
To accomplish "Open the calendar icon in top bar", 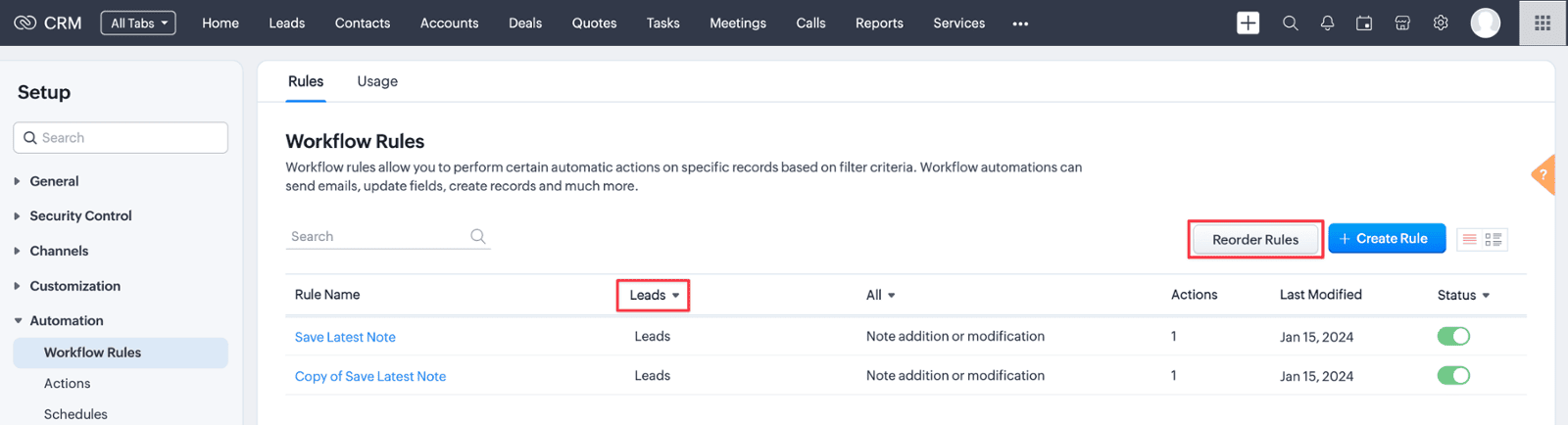I will click(1364, 23).
